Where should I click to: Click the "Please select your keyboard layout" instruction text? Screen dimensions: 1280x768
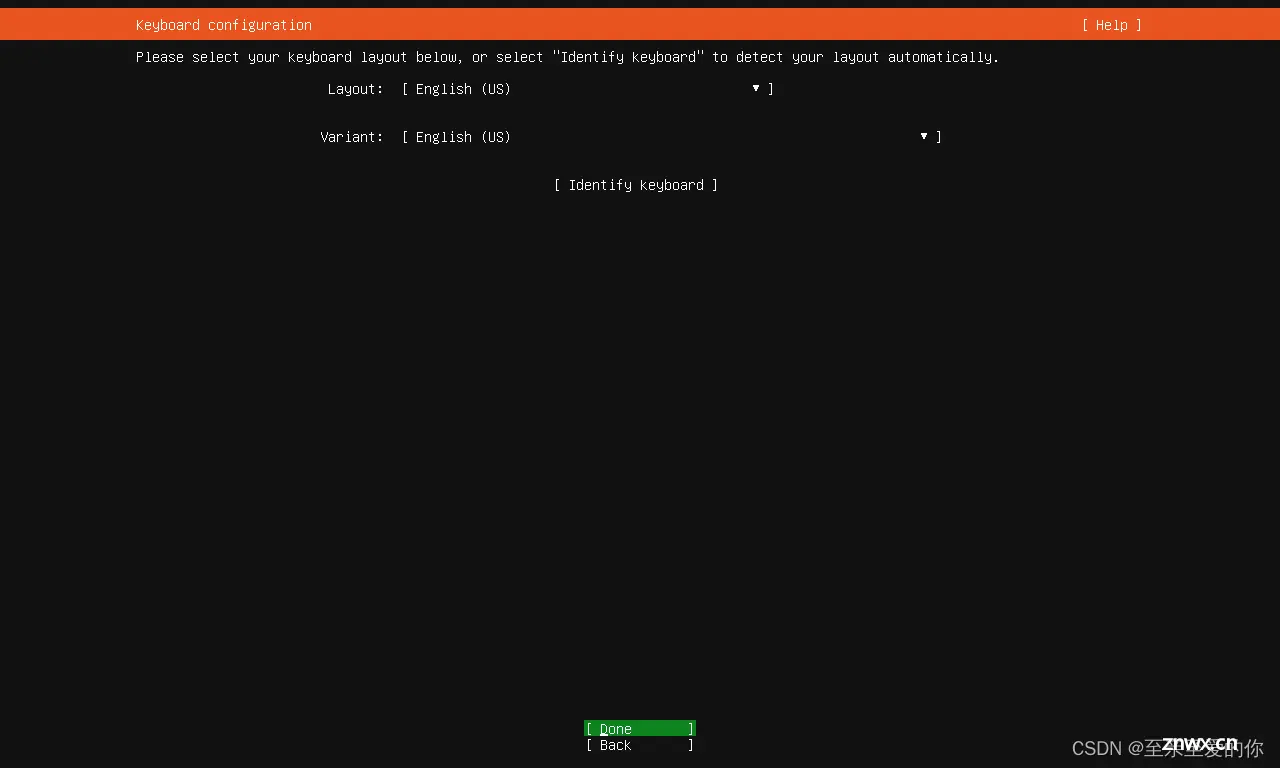tap(567, 57)
